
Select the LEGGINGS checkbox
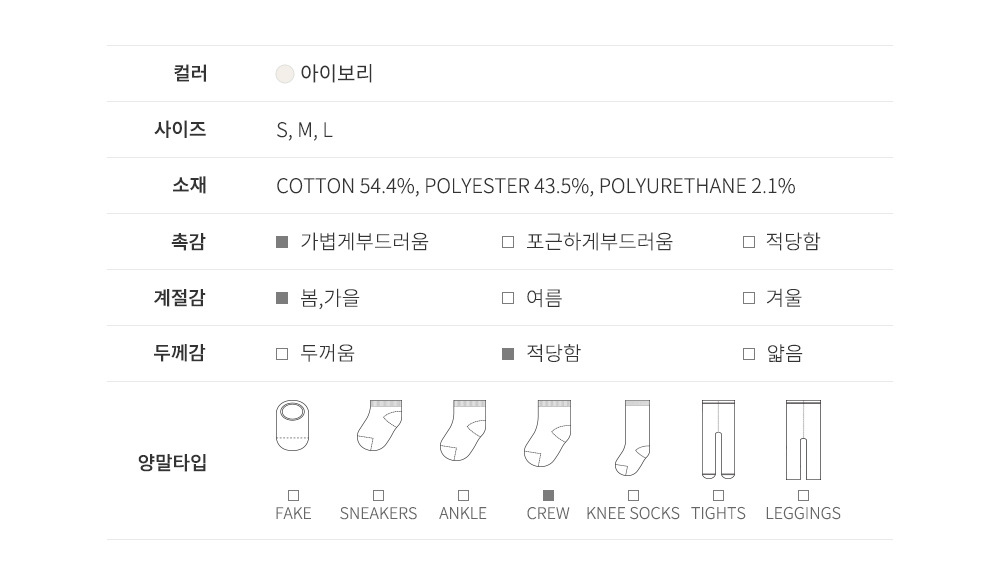(x=803, y=495)
